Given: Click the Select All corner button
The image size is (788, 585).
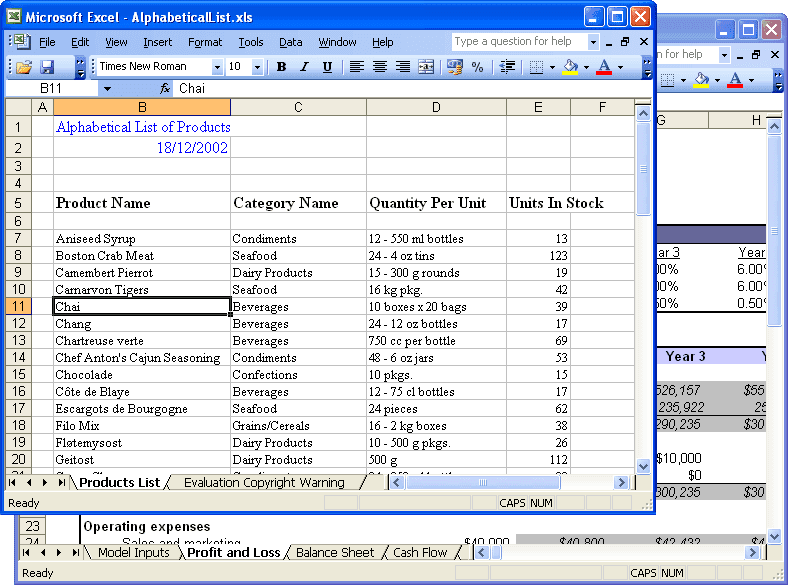Looking at the screenshot, I should [x=19, y=108].
